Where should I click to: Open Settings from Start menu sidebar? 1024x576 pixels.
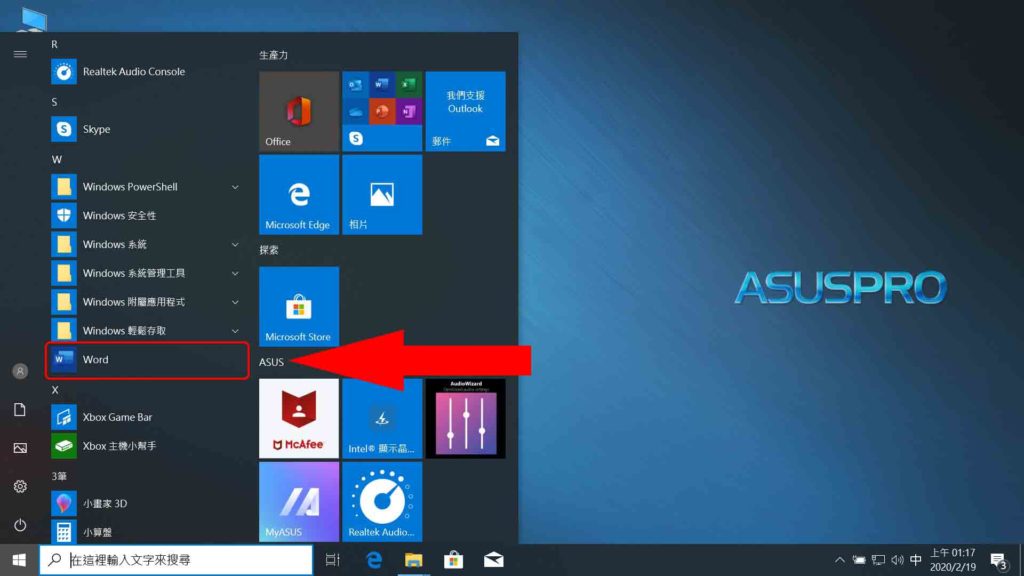[20, 487]
